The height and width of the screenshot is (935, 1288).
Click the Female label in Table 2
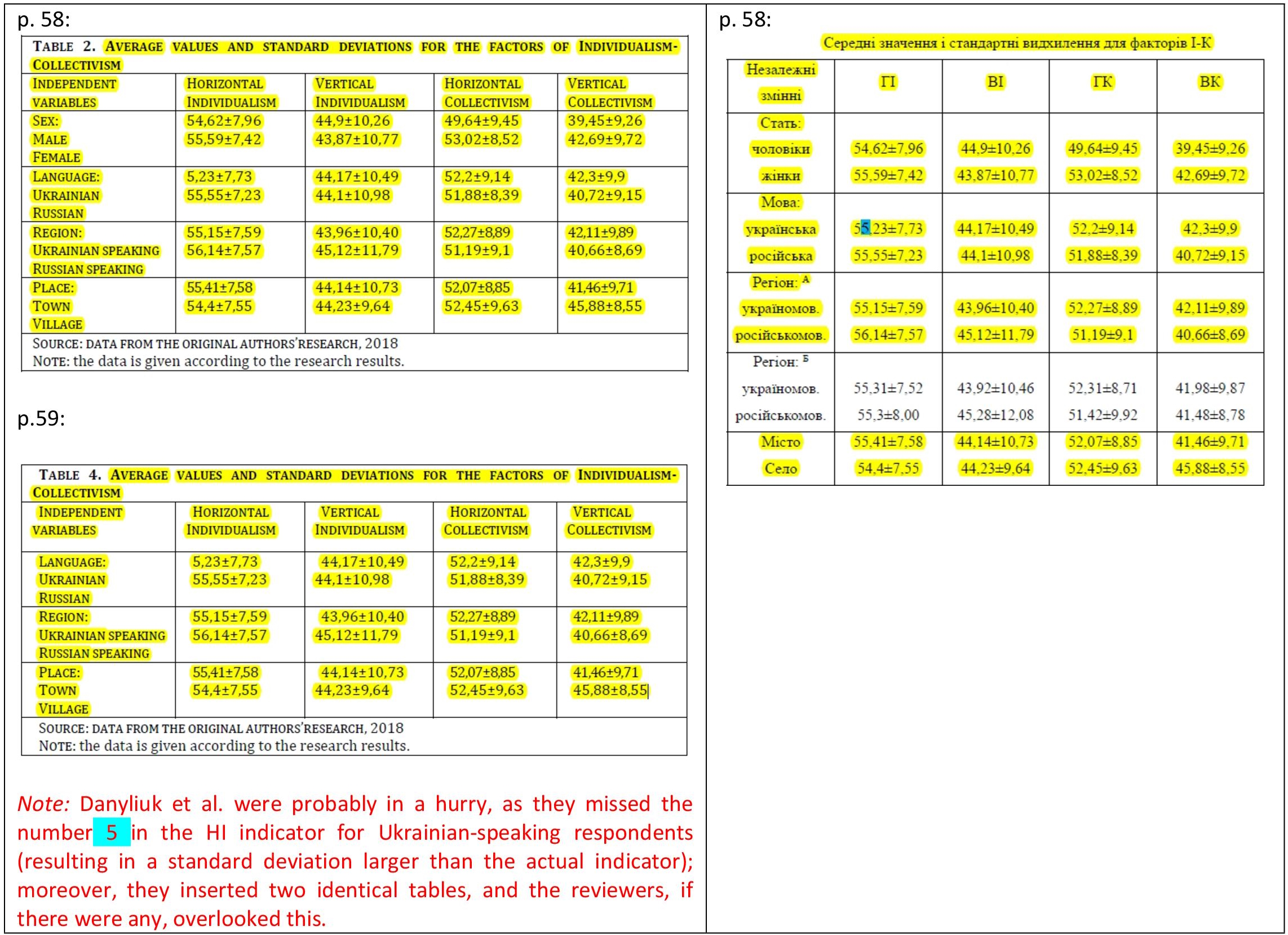56,157
